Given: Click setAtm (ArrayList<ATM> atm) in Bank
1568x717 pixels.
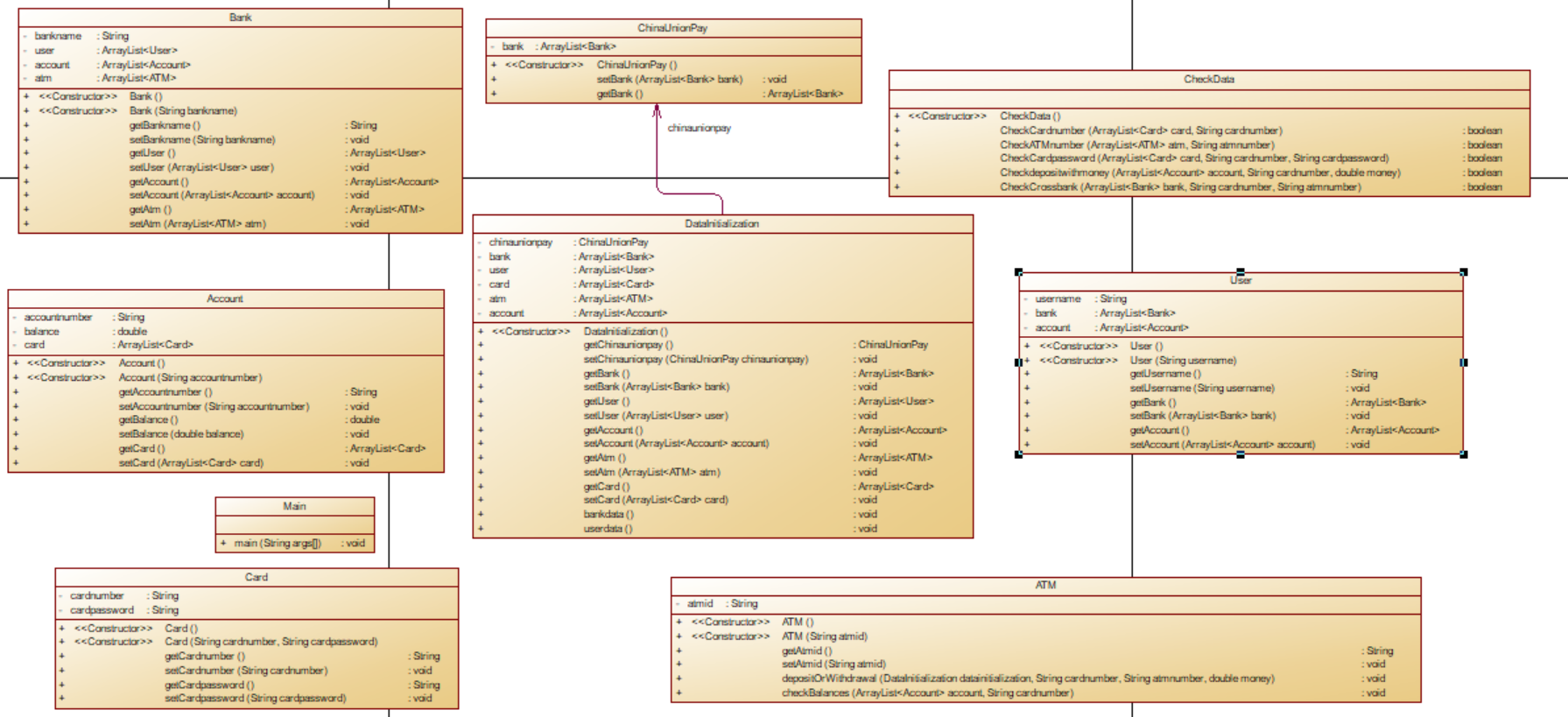Looking at the screenshot, I should (198, 223).
